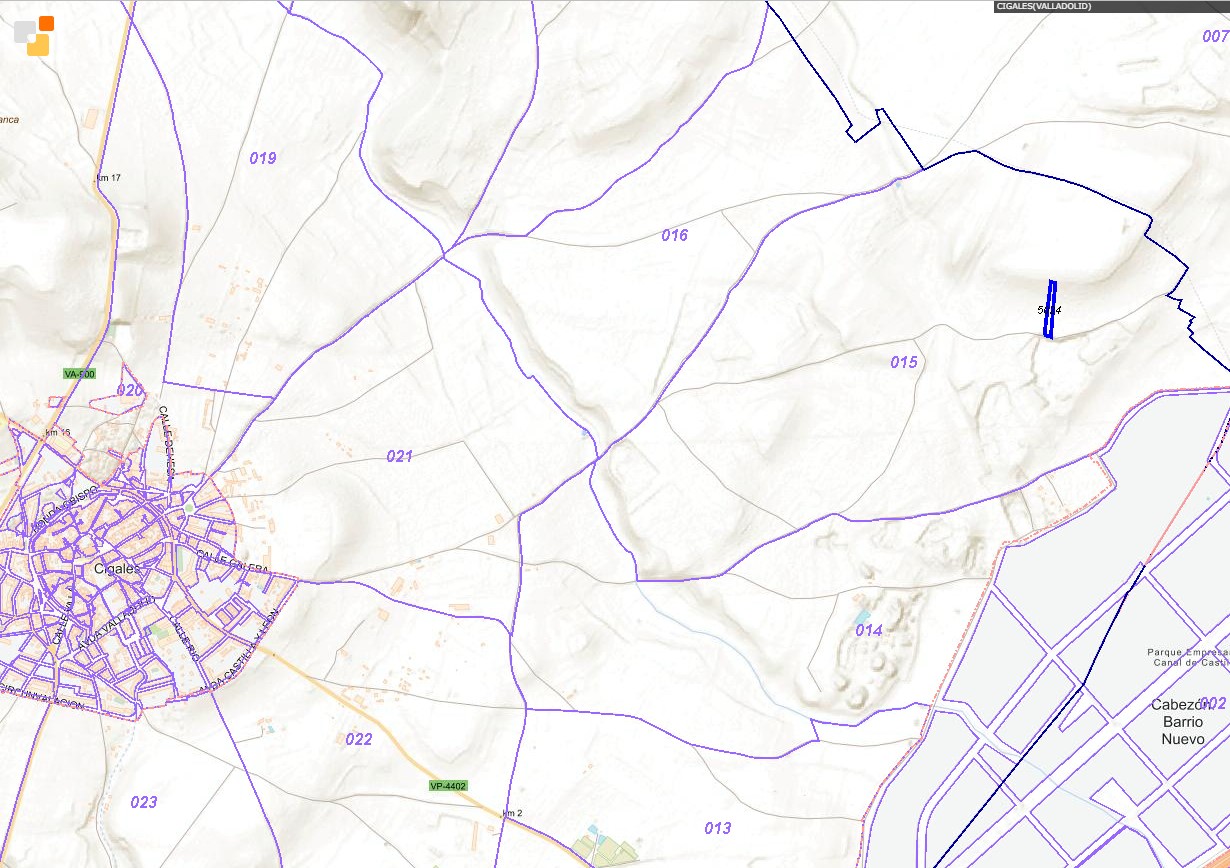
Task: Click the green VA-900 road shield
Action: pos(79,374)
